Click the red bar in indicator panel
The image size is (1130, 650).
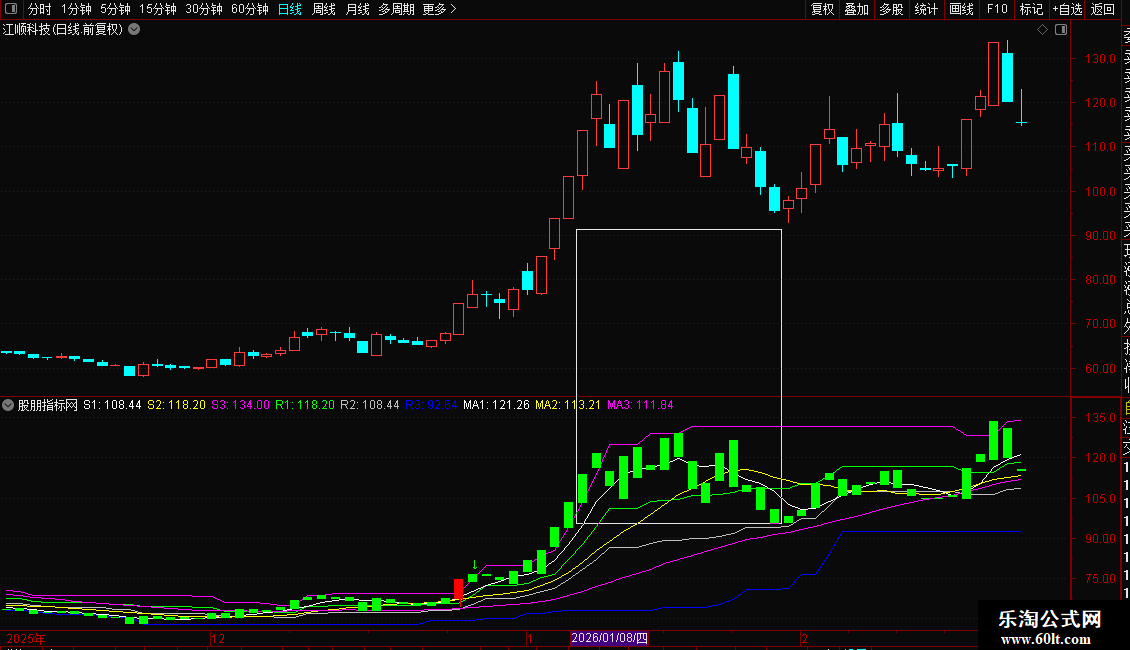pos(458,589)
